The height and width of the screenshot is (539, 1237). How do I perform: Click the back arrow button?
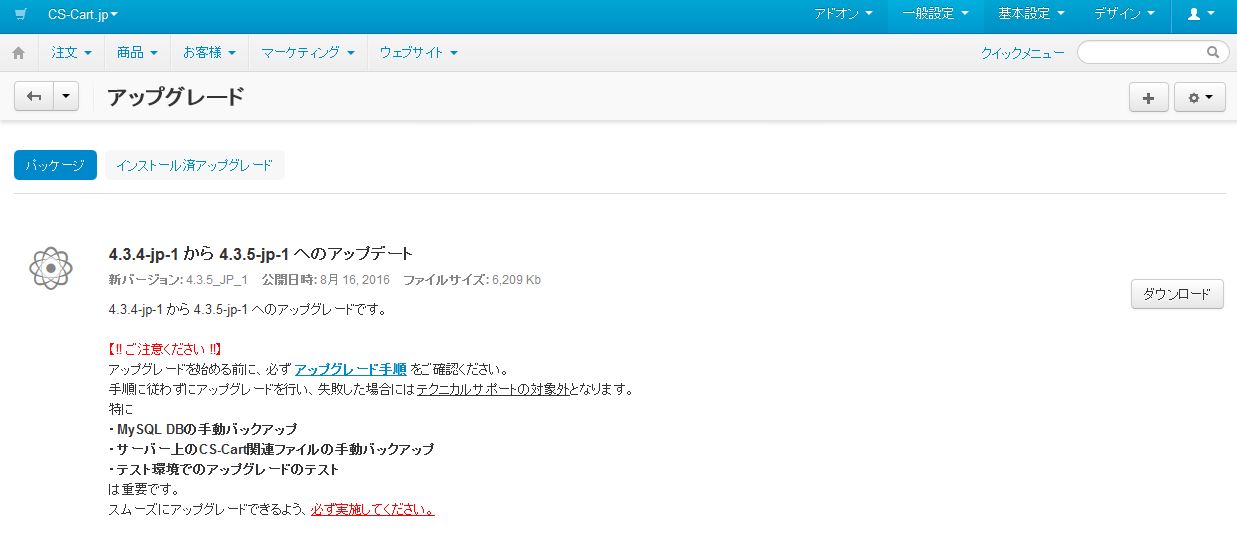point(33,97)
